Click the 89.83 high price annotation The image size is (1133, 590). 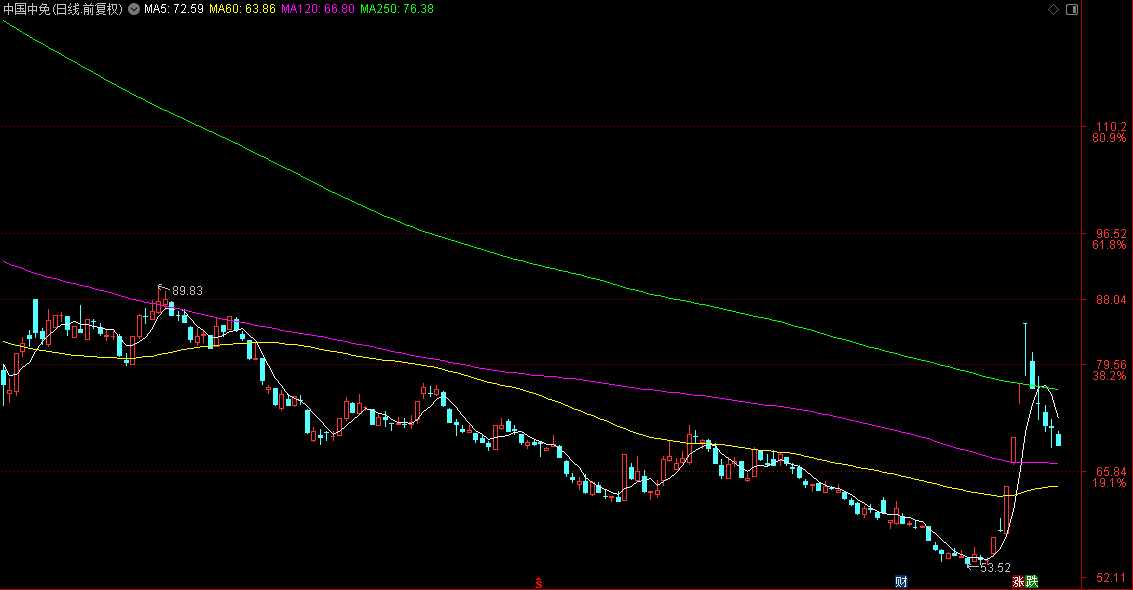click(187, 290)
